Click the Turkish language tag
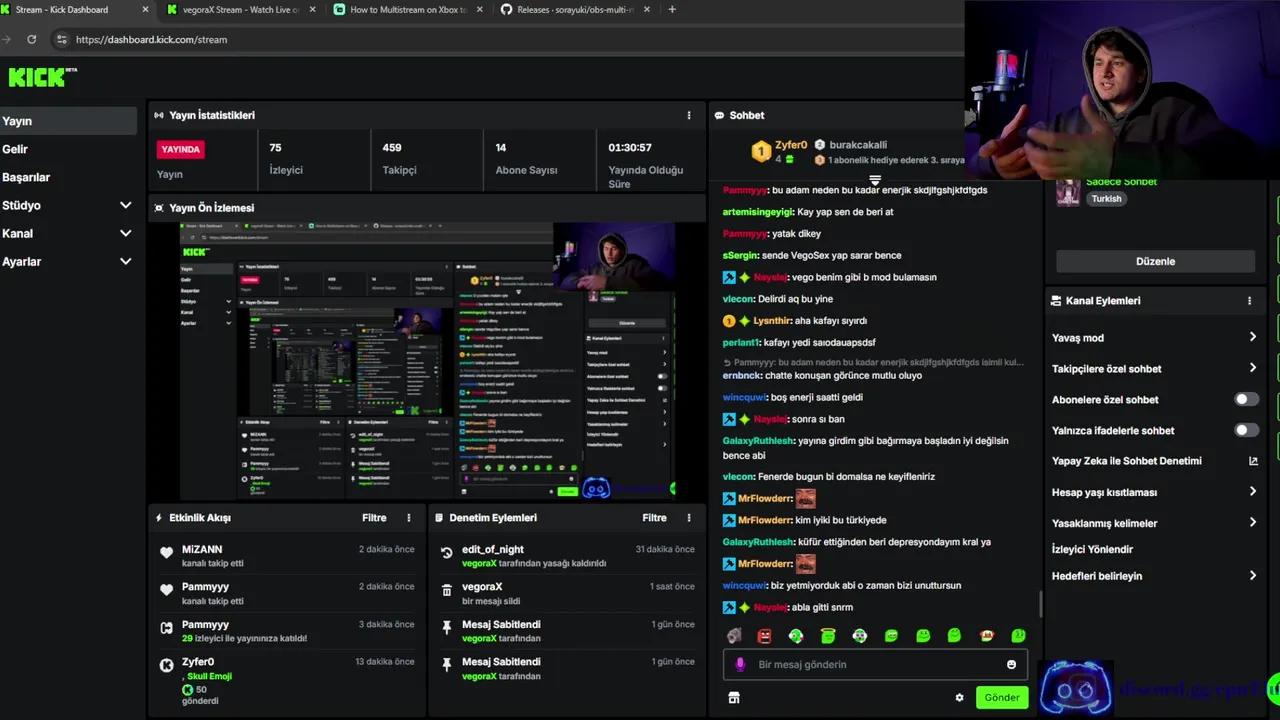The image size is (1280, 720). pos(1106,198)
